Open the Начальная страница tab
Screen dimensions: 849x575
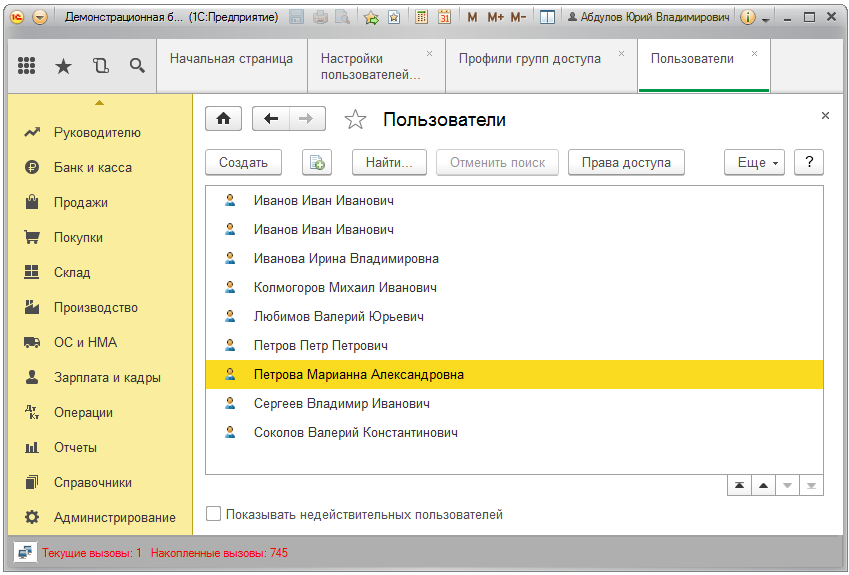point(231,59)
